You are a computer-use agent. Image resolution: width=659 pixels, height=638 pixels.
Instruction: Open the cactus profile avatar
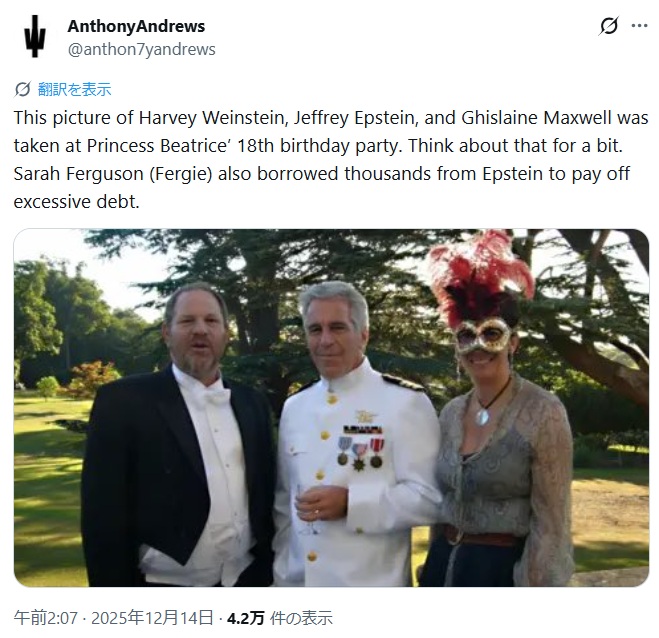[x=35, y=36]
